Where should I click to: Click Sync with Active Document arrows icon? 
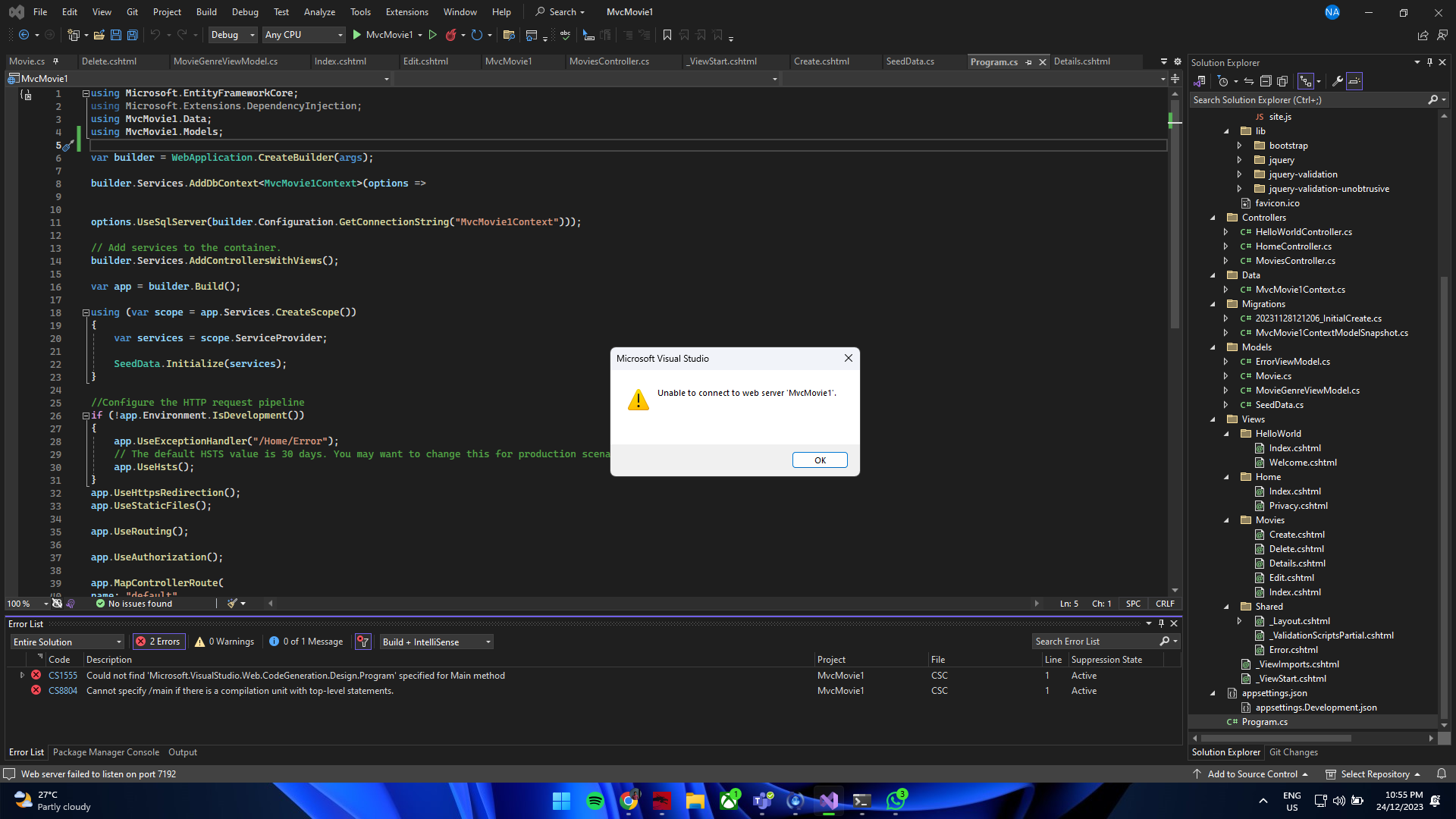pos(1249,81)
